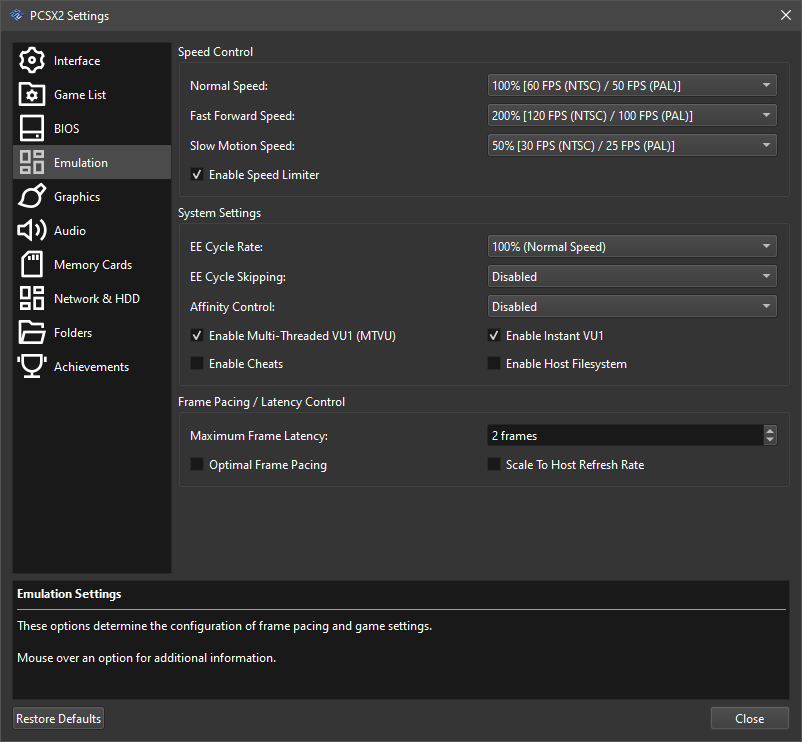Viewport: 802px width, 742px height.
Task: Click the Achievements trophy icon
Action: coord(32,366)
